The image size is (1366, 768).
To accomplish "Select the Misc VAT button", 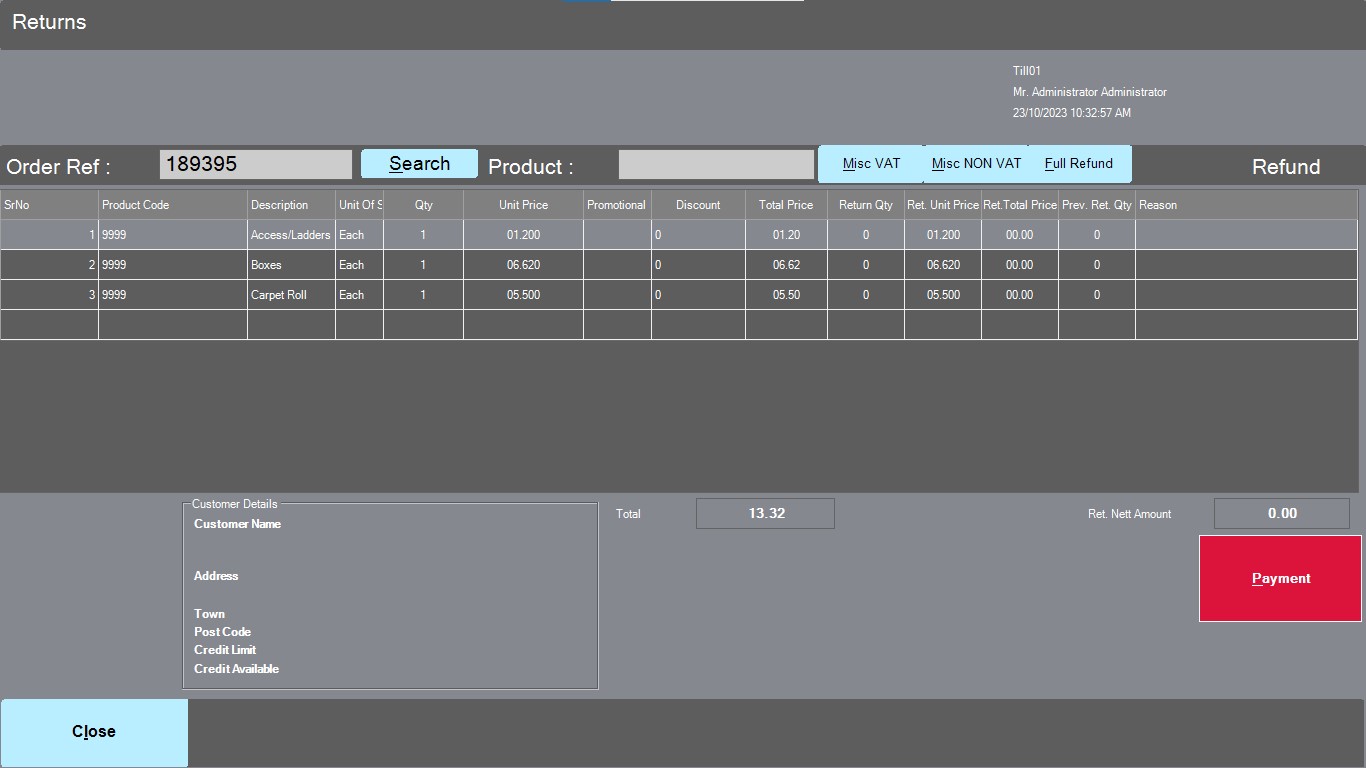I will click(871, 164).
